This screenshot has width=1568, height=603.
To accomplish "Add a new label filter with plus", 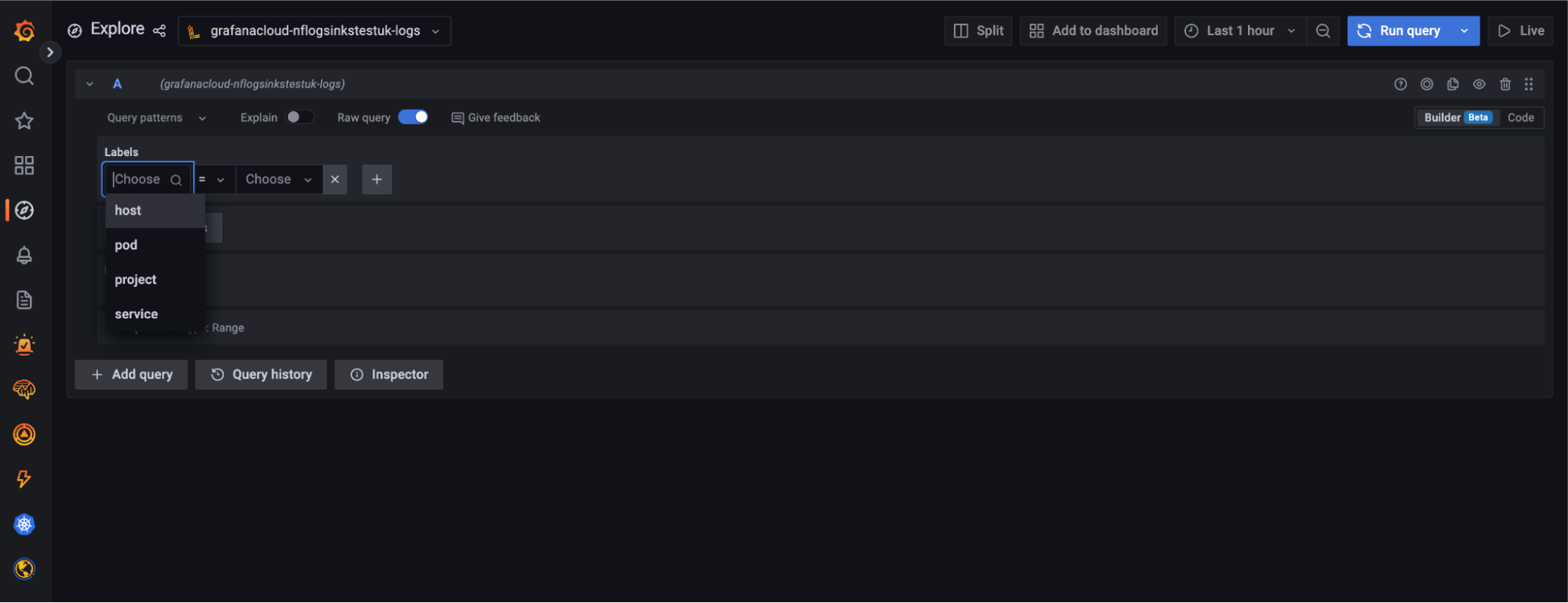I will pyautogui.click(x=377, y=180).
